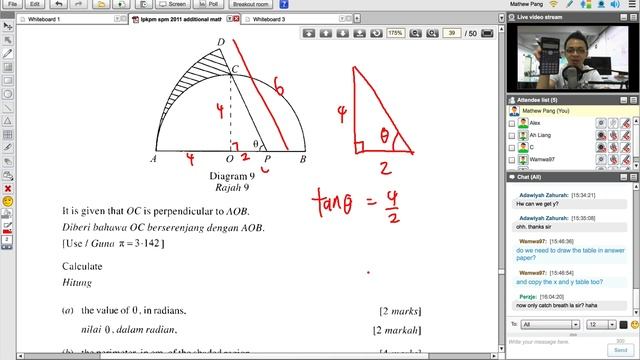Image resolution: width=640 pixels, height=360 pixels.
Task: Open the smiley emoticon stamp tool
Action: pos(7,201)
